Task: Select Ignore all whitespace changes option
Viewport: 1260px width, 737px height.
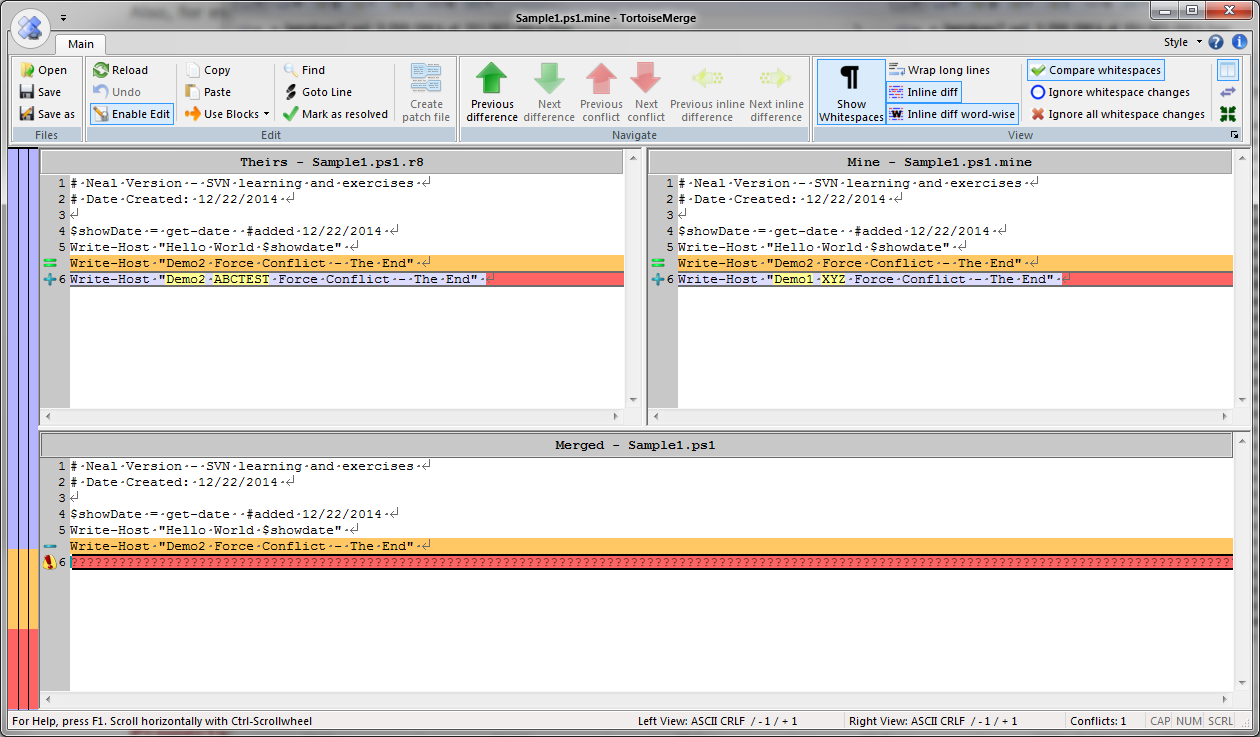Action: (1118, 114)
